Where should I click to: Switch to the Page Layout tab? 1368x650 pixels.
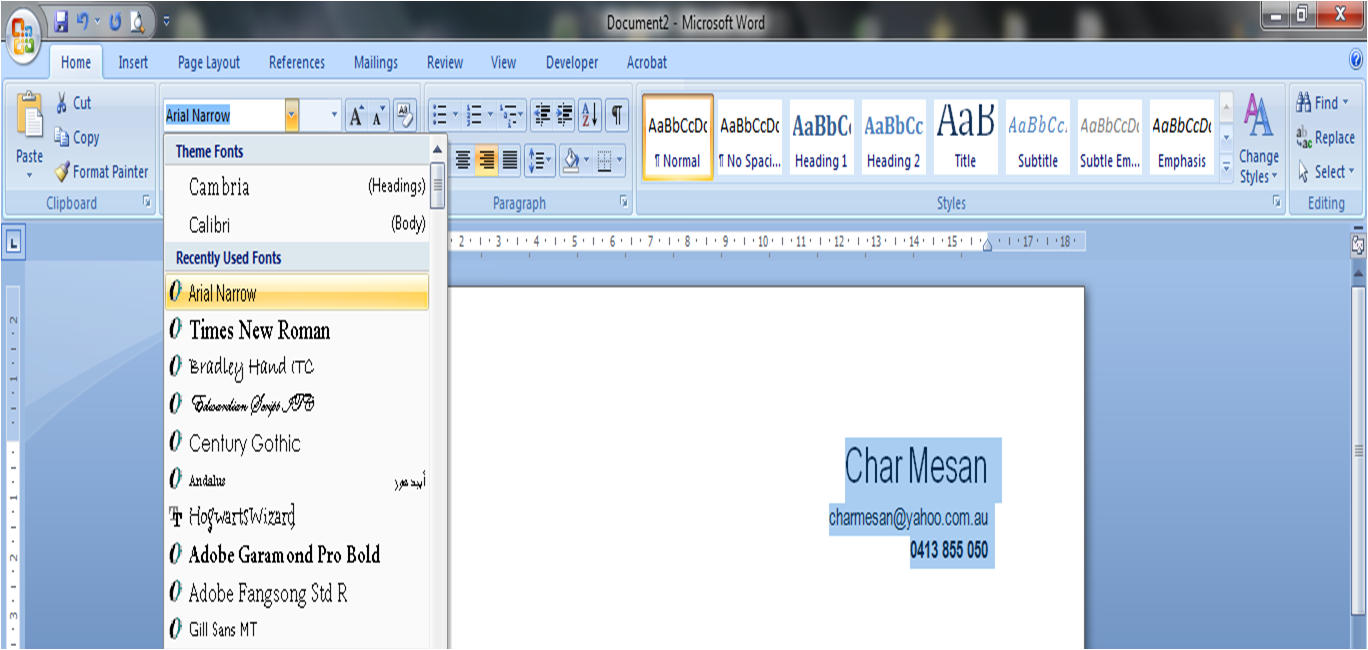(209, 62)
